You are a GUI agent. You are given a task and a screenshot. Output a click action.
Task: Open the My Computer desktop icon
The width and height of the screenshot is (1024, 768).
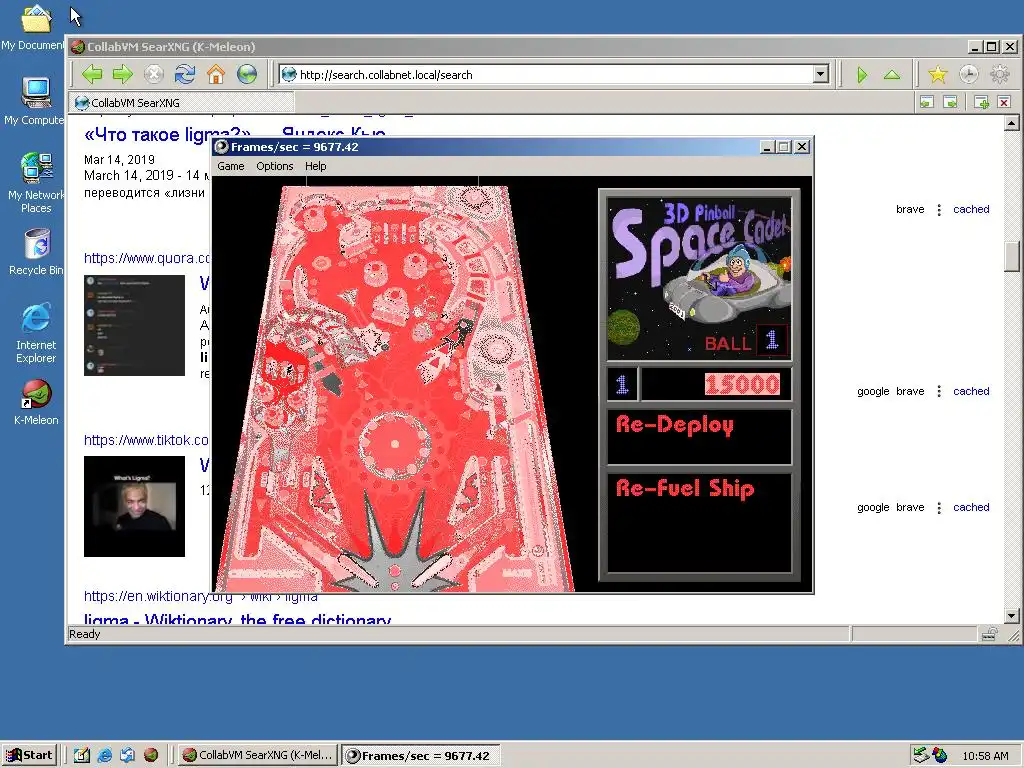point(35,101)
